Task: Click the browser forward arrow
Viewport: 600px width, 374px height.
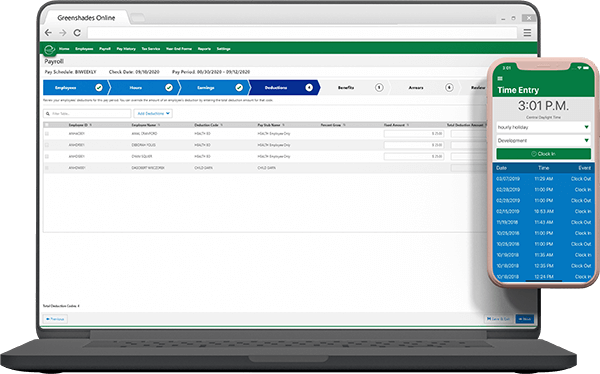Action: 63,33
